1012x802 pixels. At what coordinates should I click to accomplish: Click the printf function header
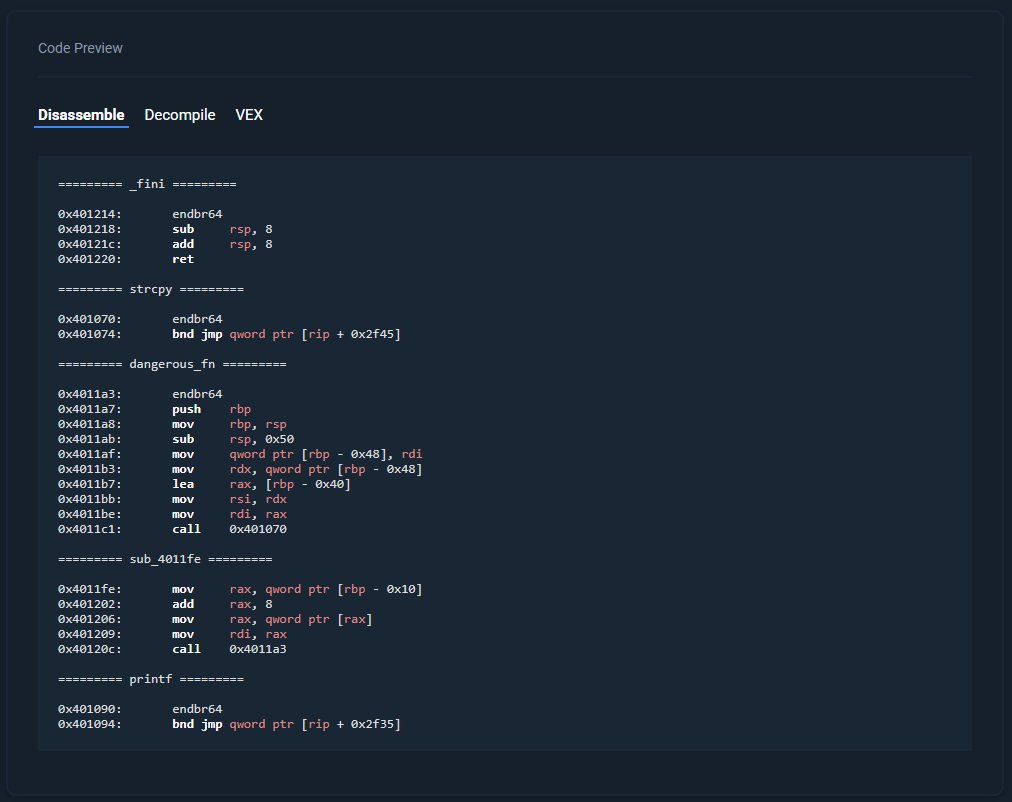[x=150, y=678]
